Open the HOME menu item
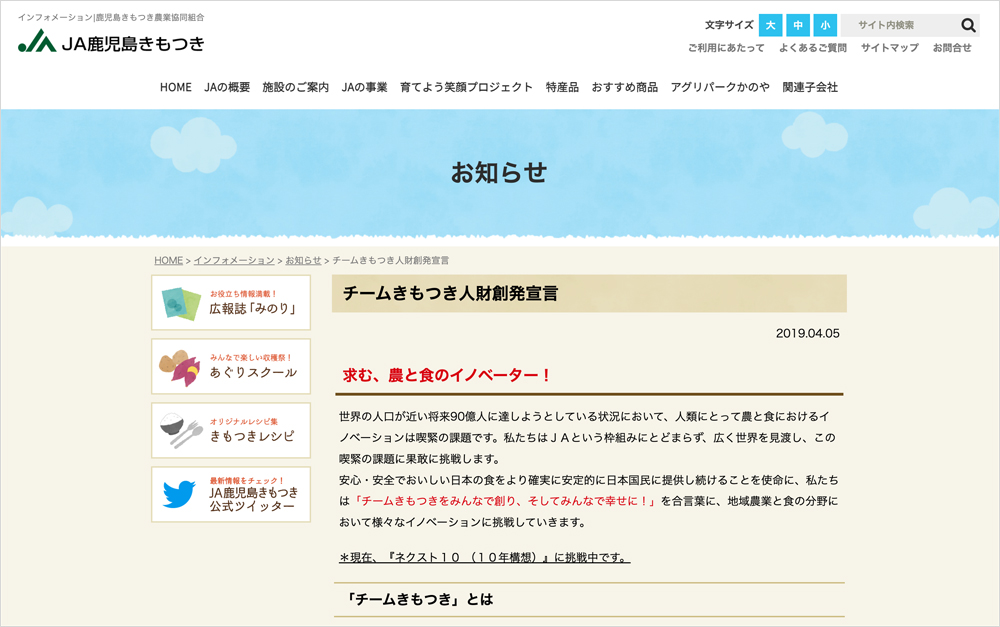This screenshot has height=627, width=1000. click(x=175, y=87)
